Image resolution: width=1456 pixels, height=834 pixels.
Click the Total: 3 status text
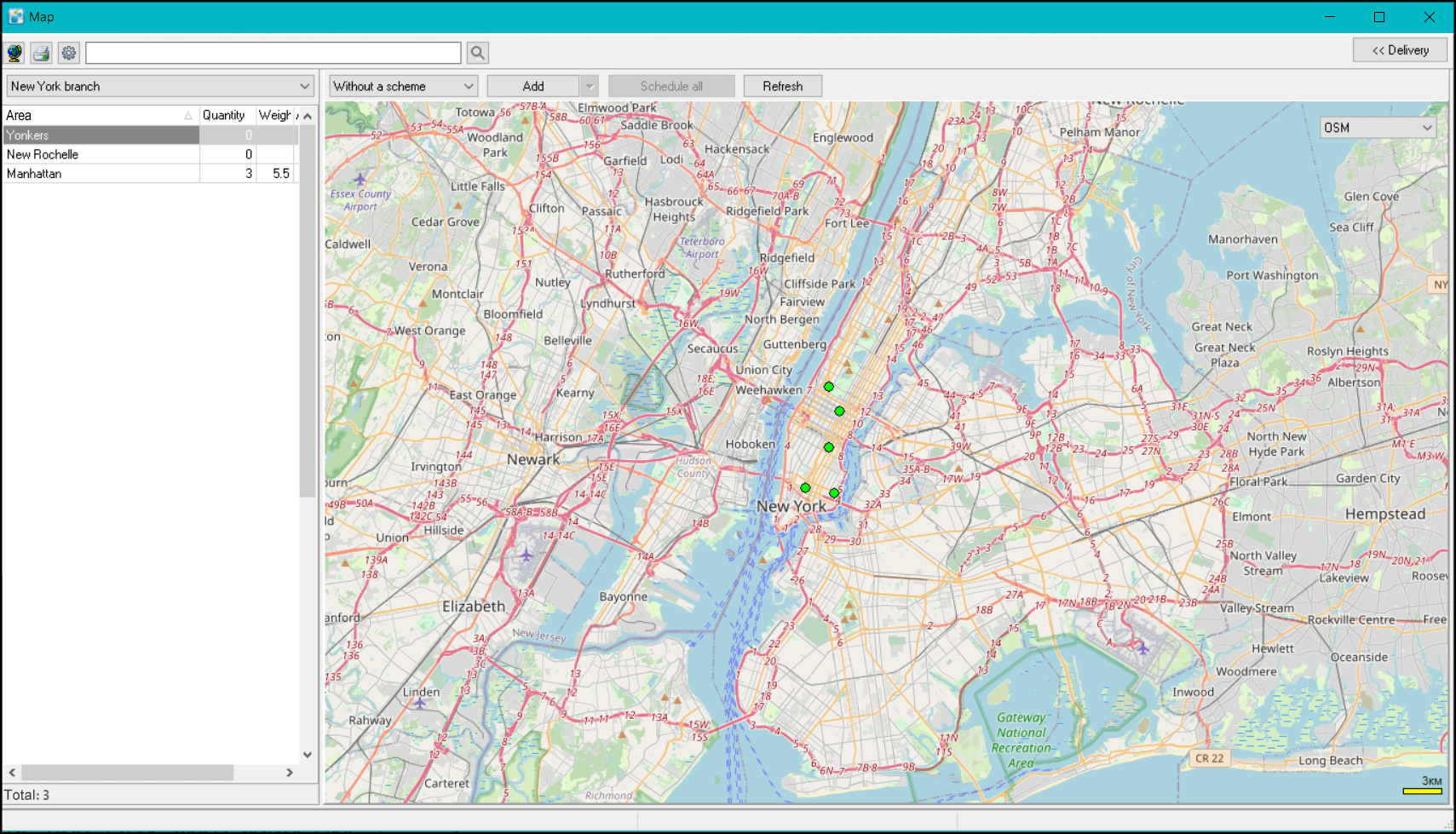pyautogui.click(x=27, y=795)
